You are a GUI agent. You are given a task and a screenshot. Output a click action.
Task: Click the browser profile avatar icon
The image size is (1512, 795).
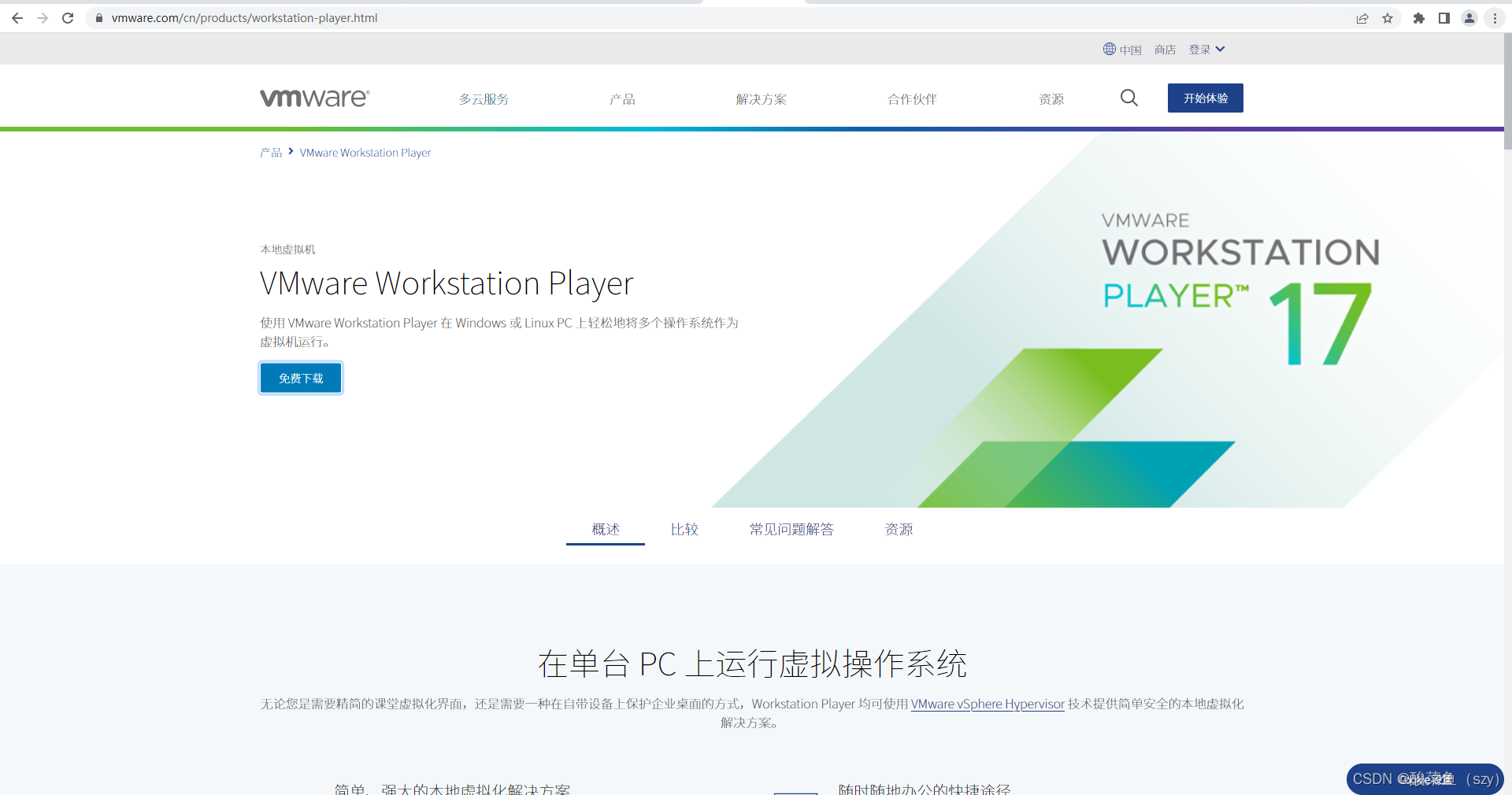pyautogui.click(x=1469, y=18)
